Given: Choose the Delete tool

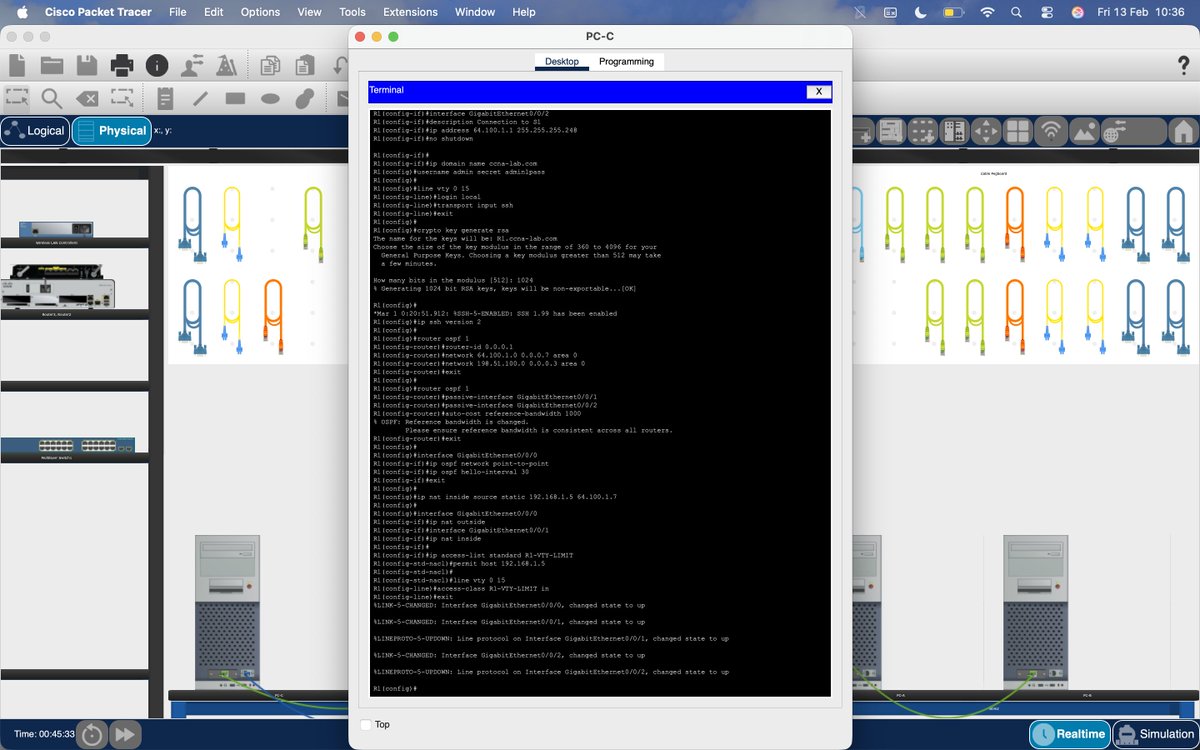Looking at the screenshot, I should 87,98.
